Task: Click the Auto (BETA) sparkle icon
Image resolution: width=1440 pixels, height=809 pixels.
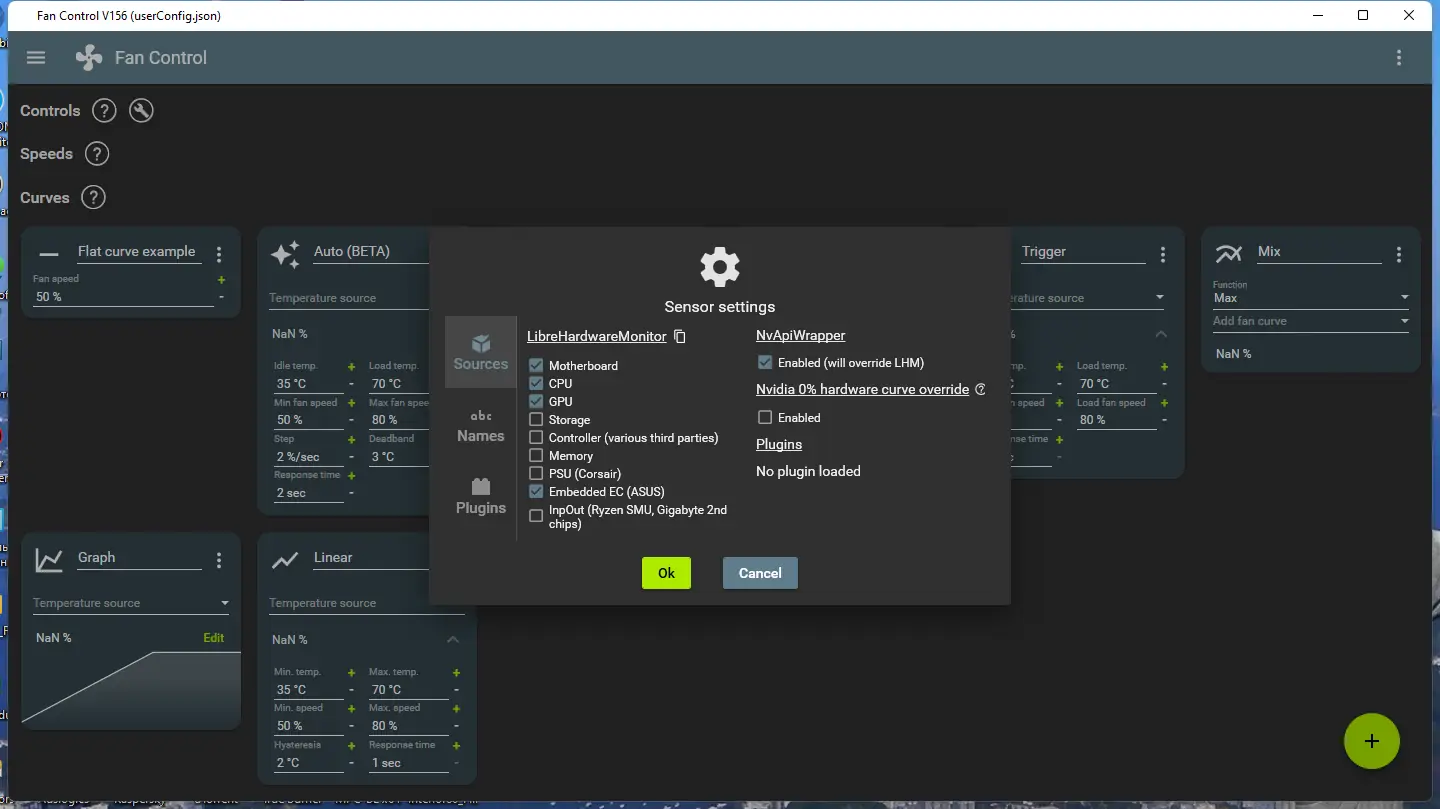Action: coord(285,255)
